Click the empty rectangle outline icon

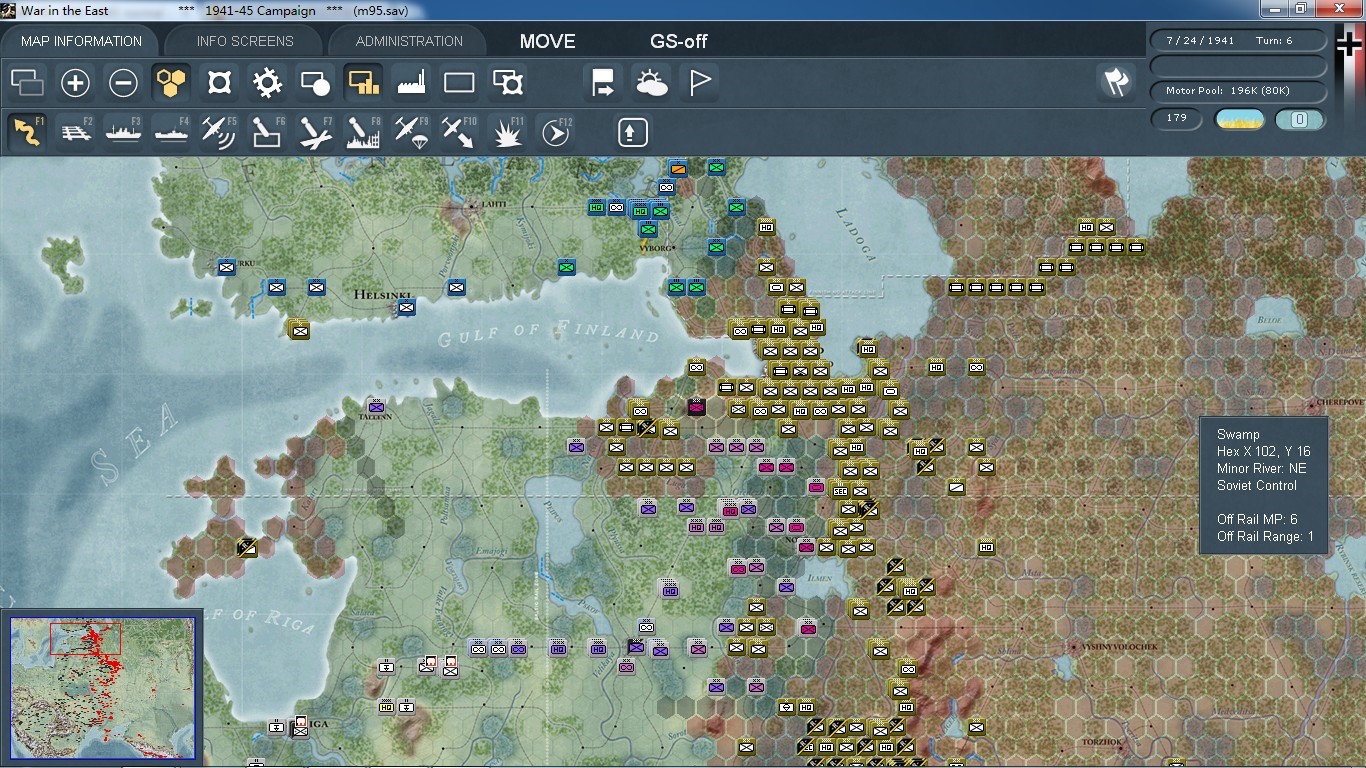pyautogui.click(x=459, y=83)
